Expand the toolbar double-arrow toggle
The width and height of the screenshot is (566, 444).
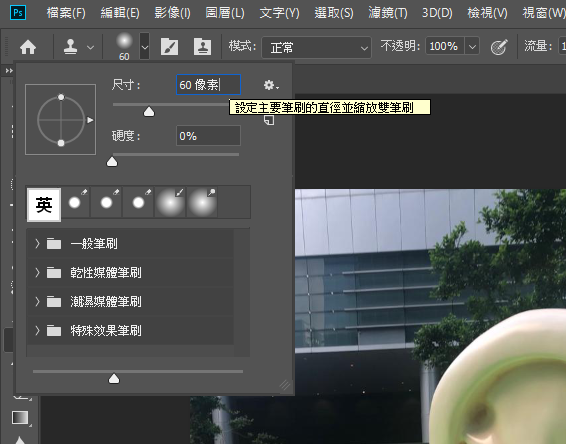[x=9, y=70]
